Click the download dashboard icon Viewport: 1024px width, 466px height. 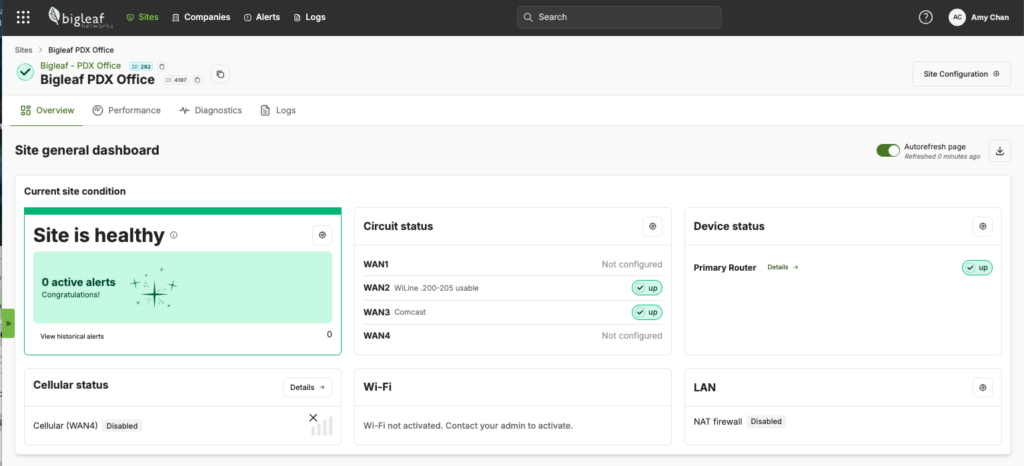click(1000, 150)
